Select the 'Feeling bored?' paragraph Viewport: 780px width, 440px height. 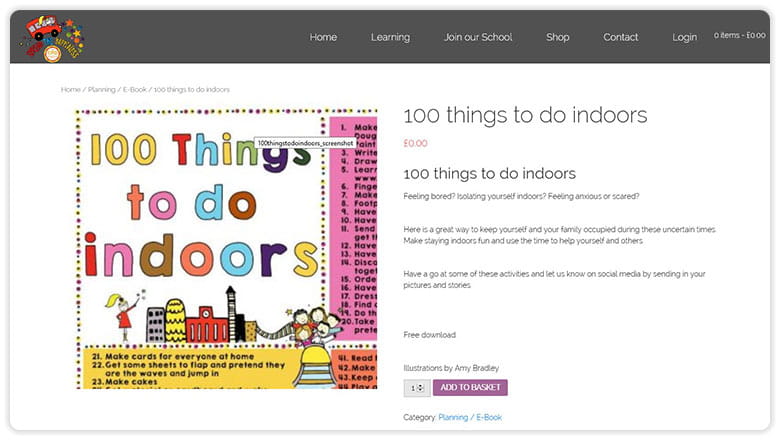(x=521, y=196)
